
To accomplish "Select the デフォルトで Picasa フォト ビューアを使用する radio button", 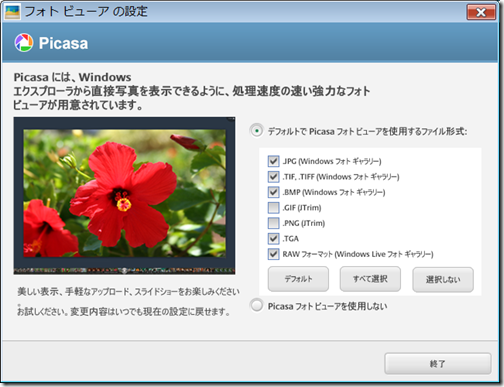I will (x=257, y=131).
